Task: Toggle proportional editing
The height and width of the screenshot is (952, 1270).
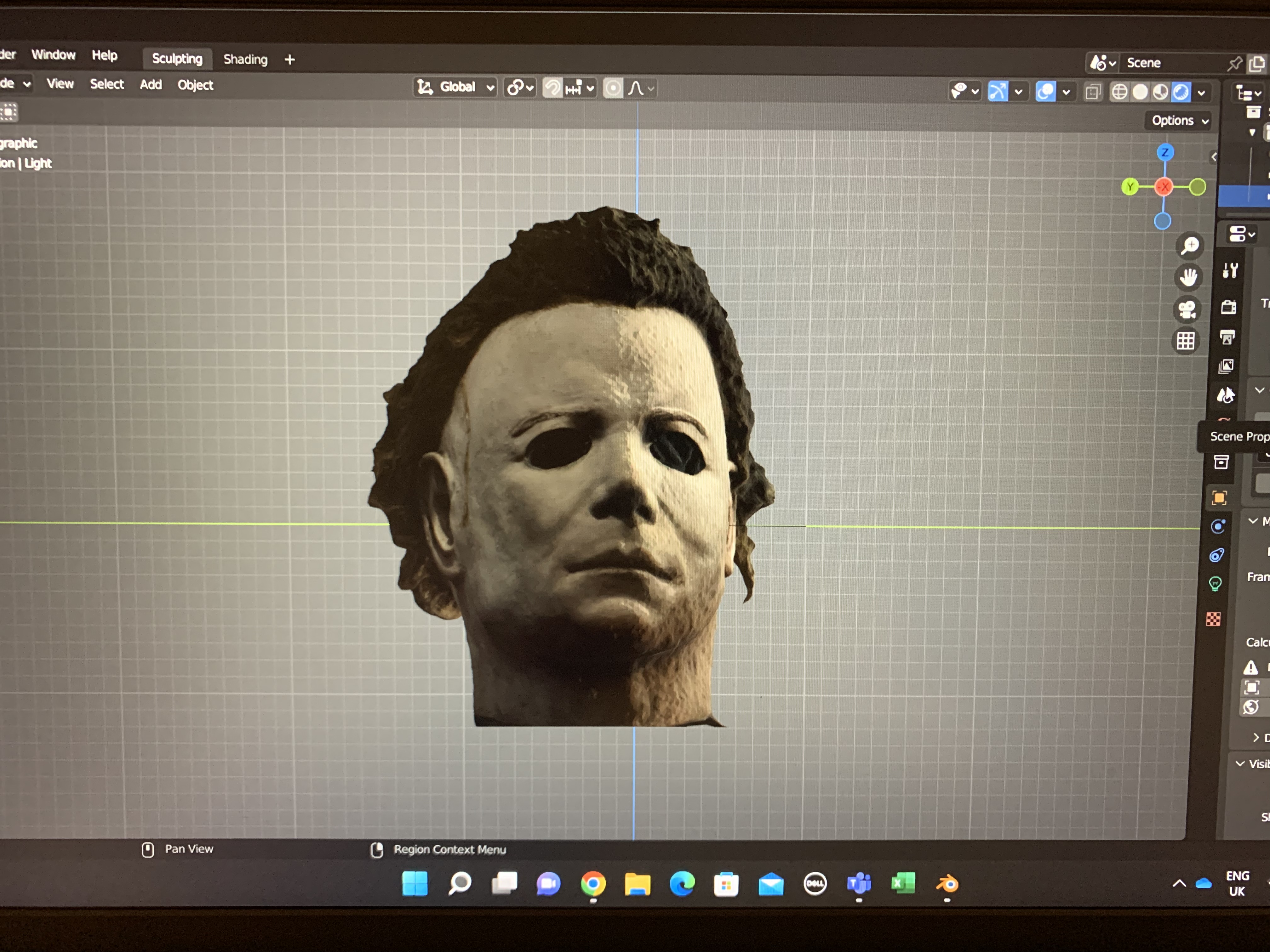Action: pos(613,88)
